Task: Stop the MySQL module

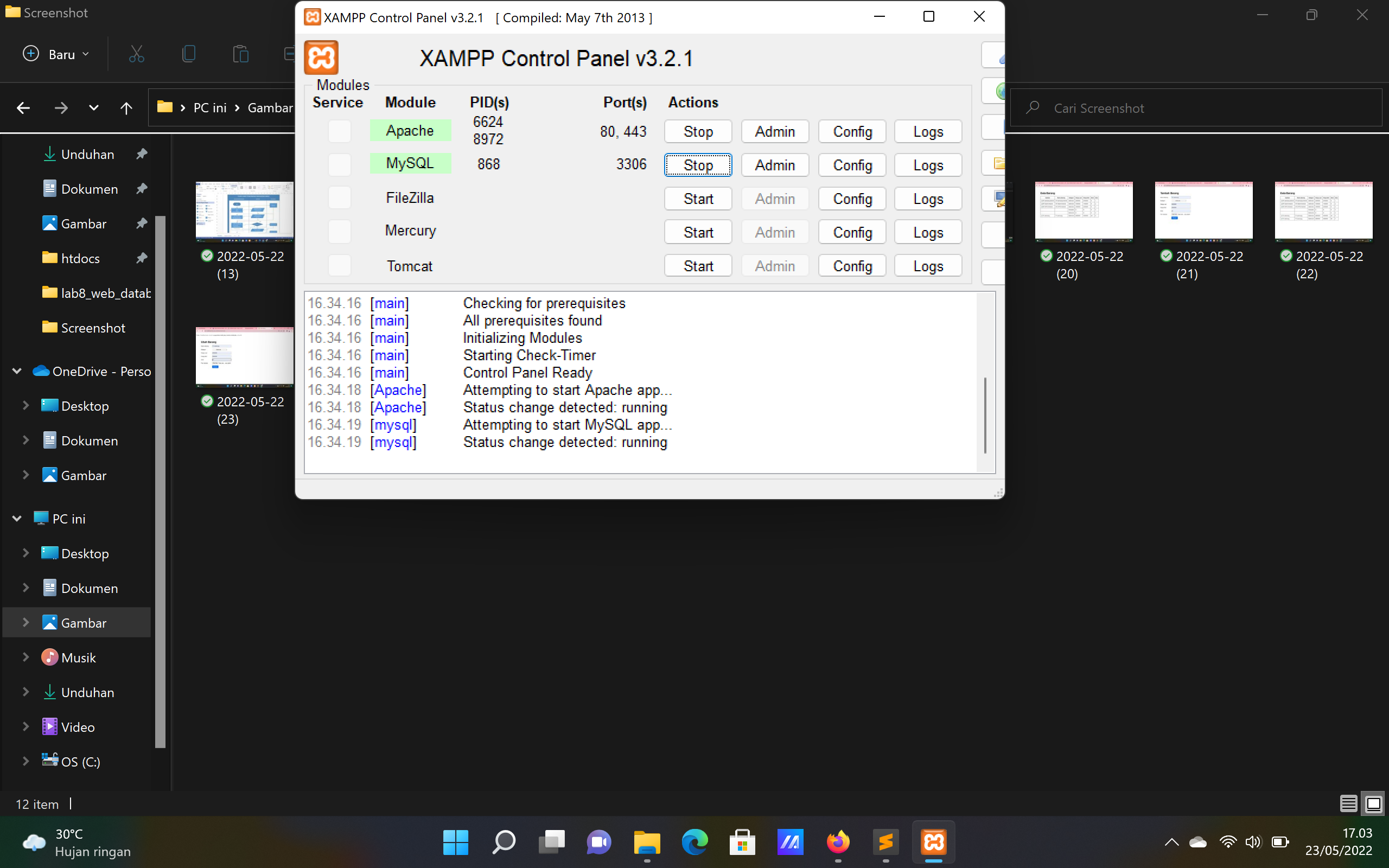Action: tap(697, 165)
